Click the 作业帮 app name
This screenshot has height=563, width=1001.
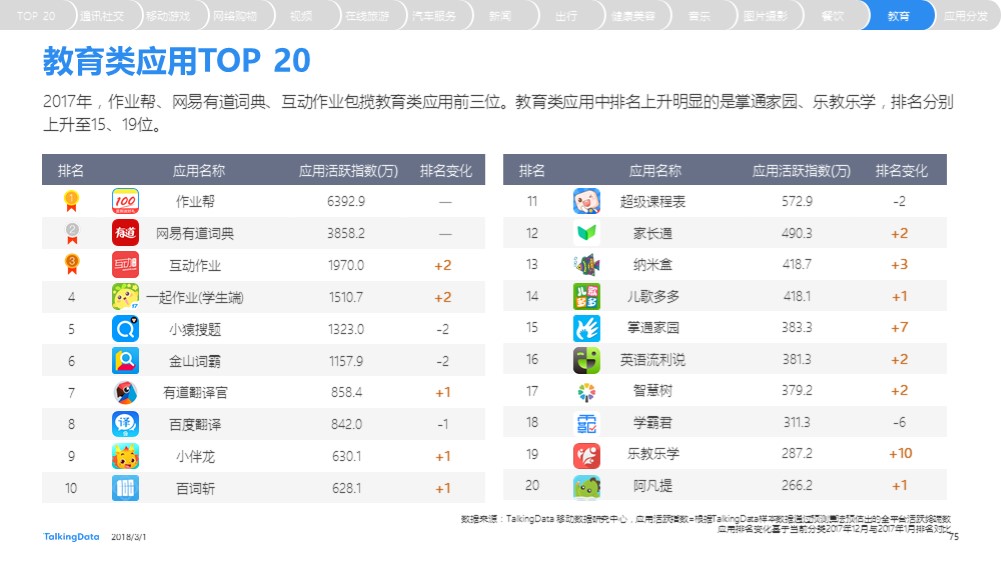pyautogui.click(x=195, y=202)
